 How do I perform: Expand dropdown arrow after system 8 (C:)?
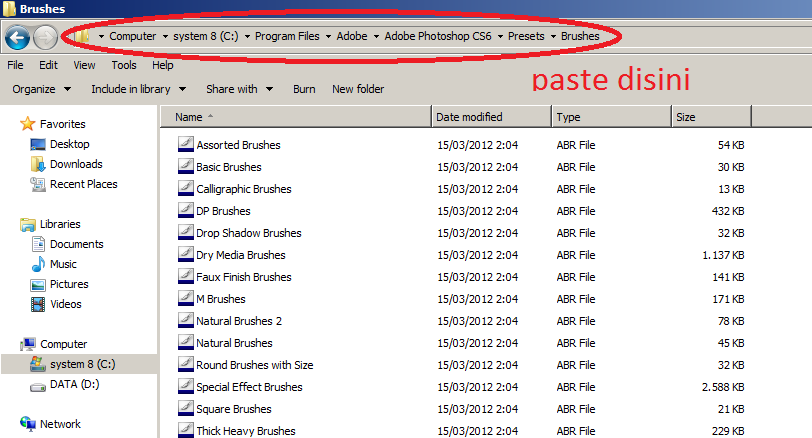247,37
